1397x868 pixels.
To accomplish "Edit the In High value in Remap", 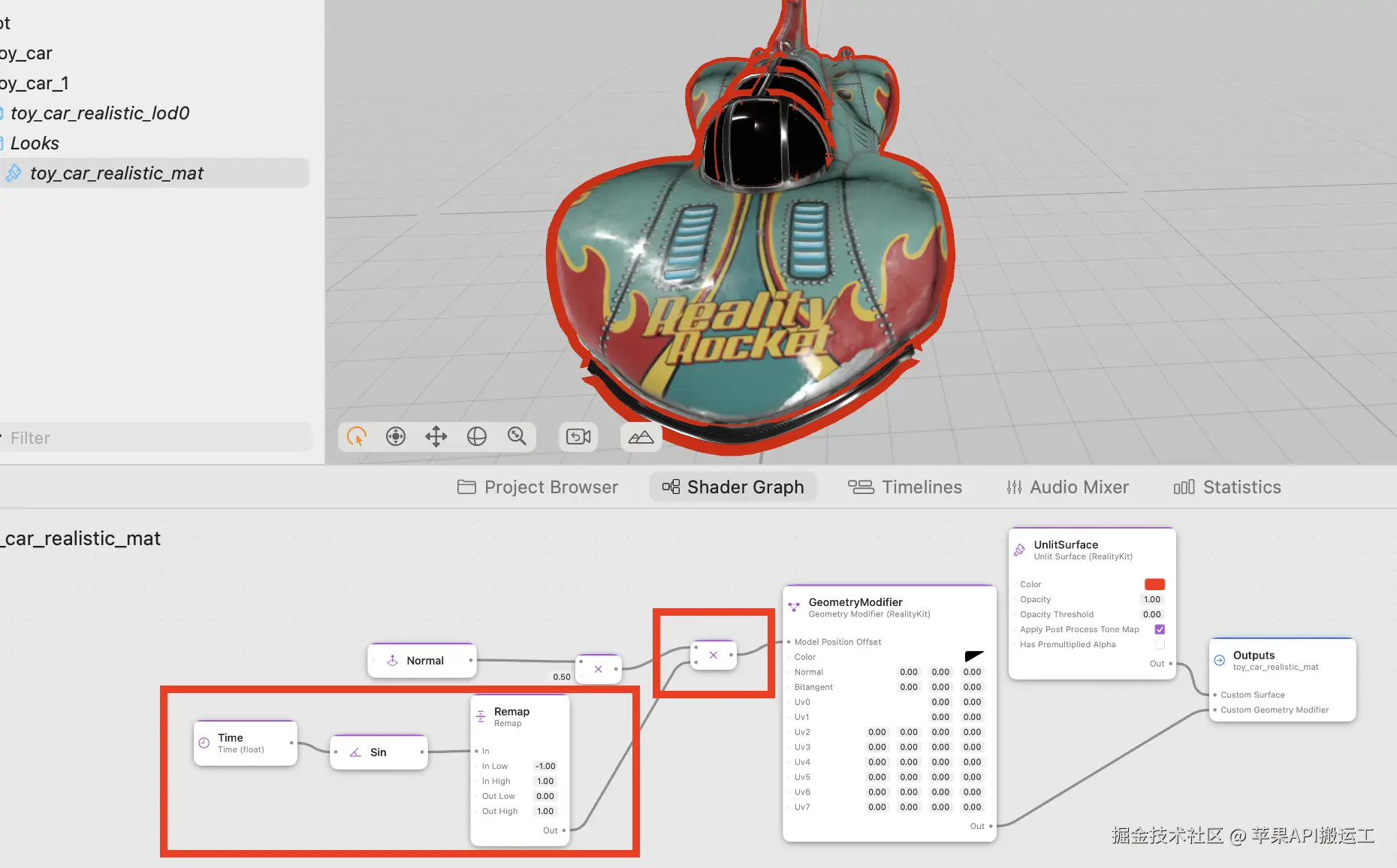I will click(545, 782).
